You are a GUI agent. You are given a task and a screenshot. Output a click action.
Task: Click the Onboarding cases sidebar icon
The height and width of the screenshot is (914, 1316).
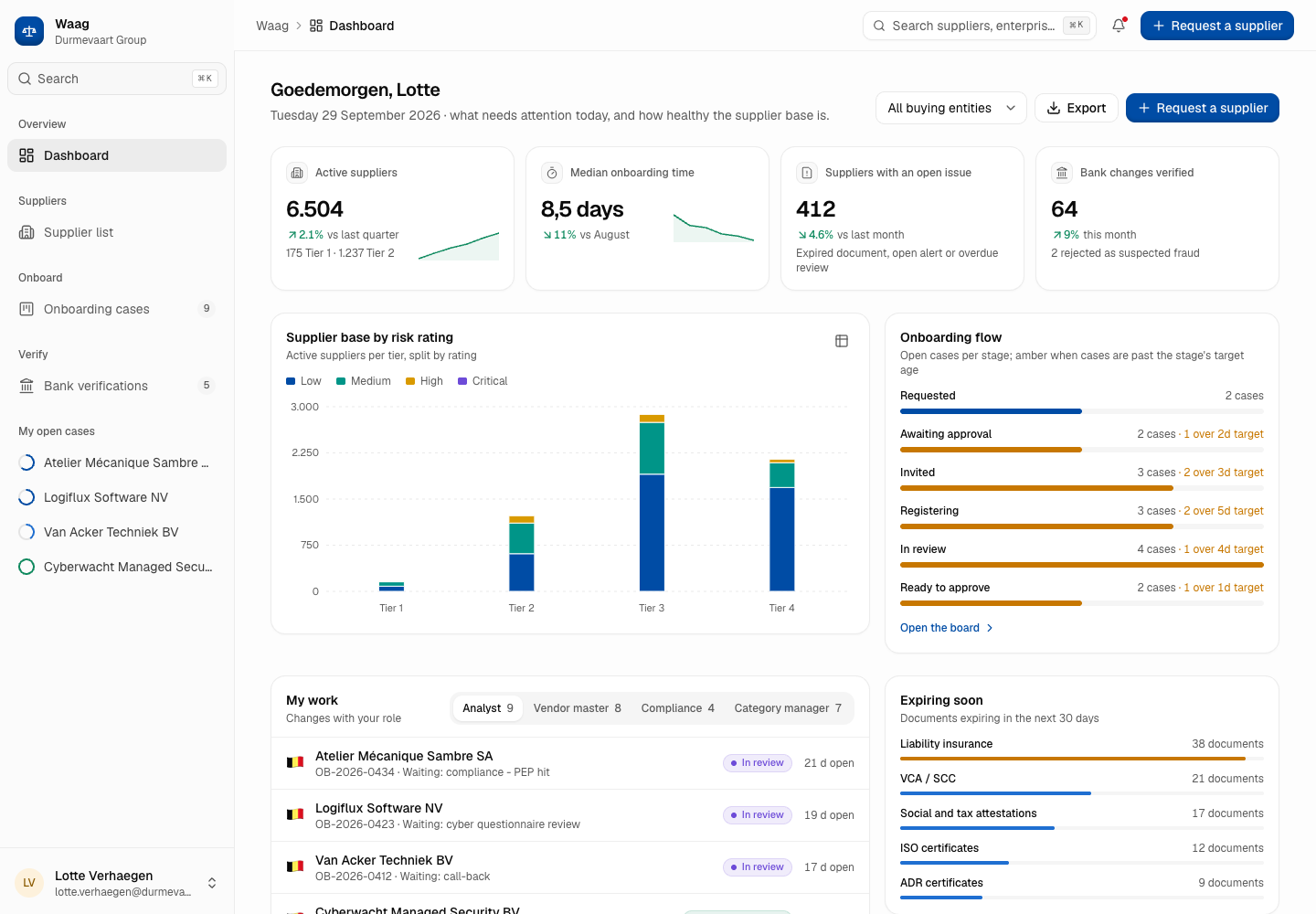pyautogui.click(x=27, y=309)
